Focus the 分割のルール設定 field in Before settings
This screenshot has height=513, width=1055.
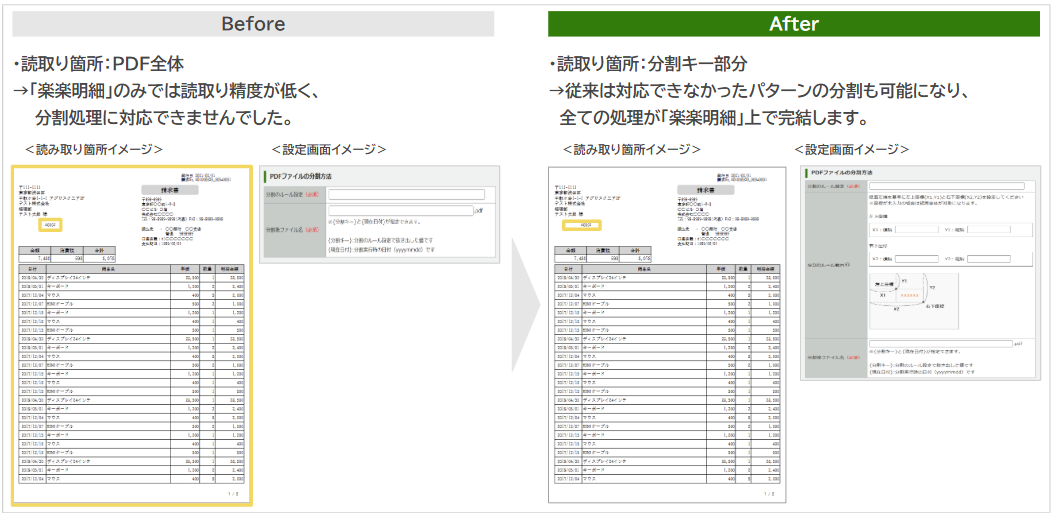(406, 194)
